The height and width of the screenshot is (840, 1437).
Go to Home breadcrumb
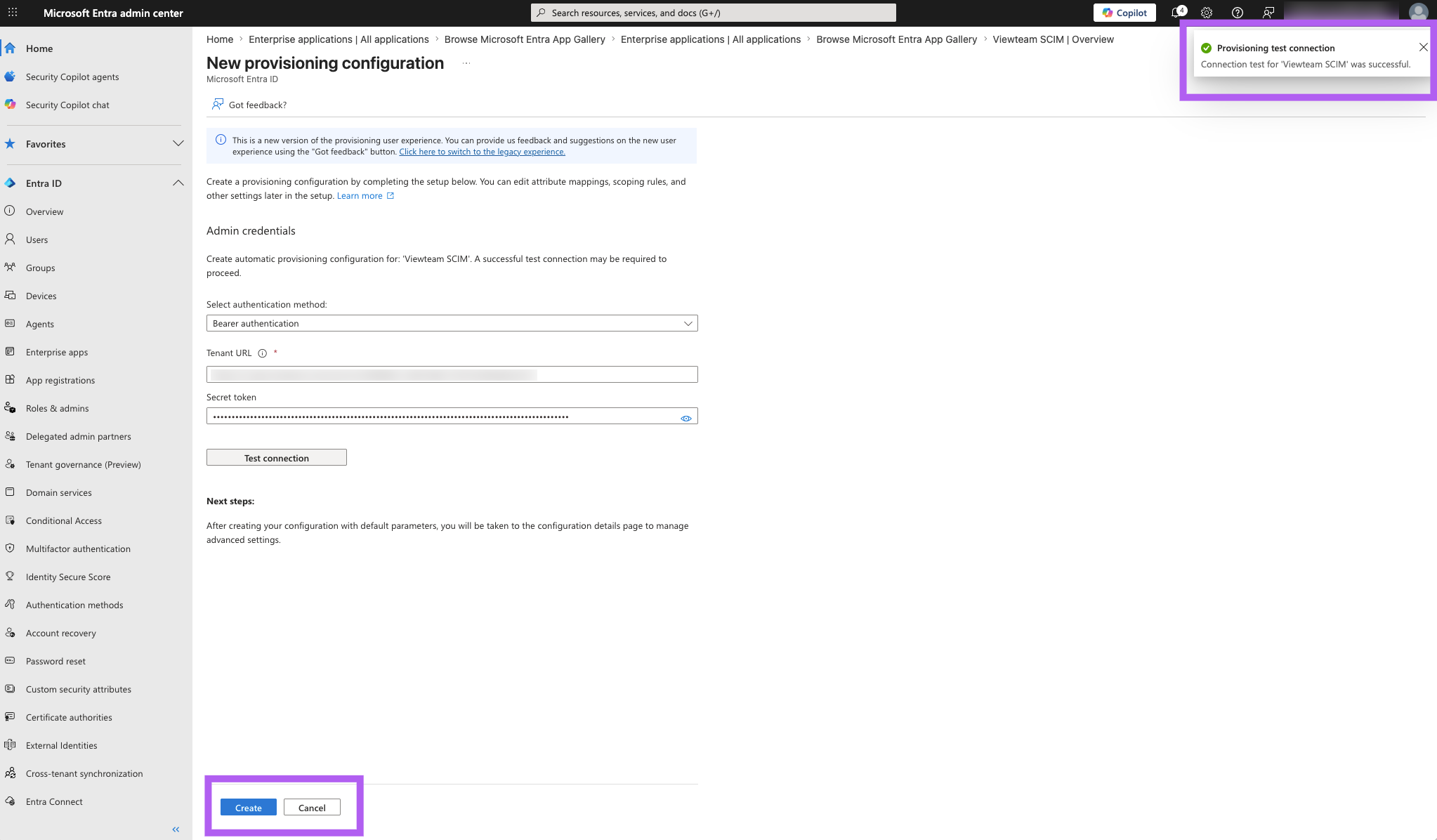tap(220, 39)
